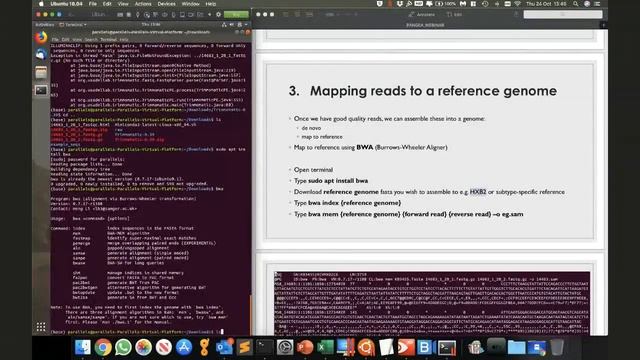Launch Google Chrome from the dock
640x360 pixels.
click(103, 347)
